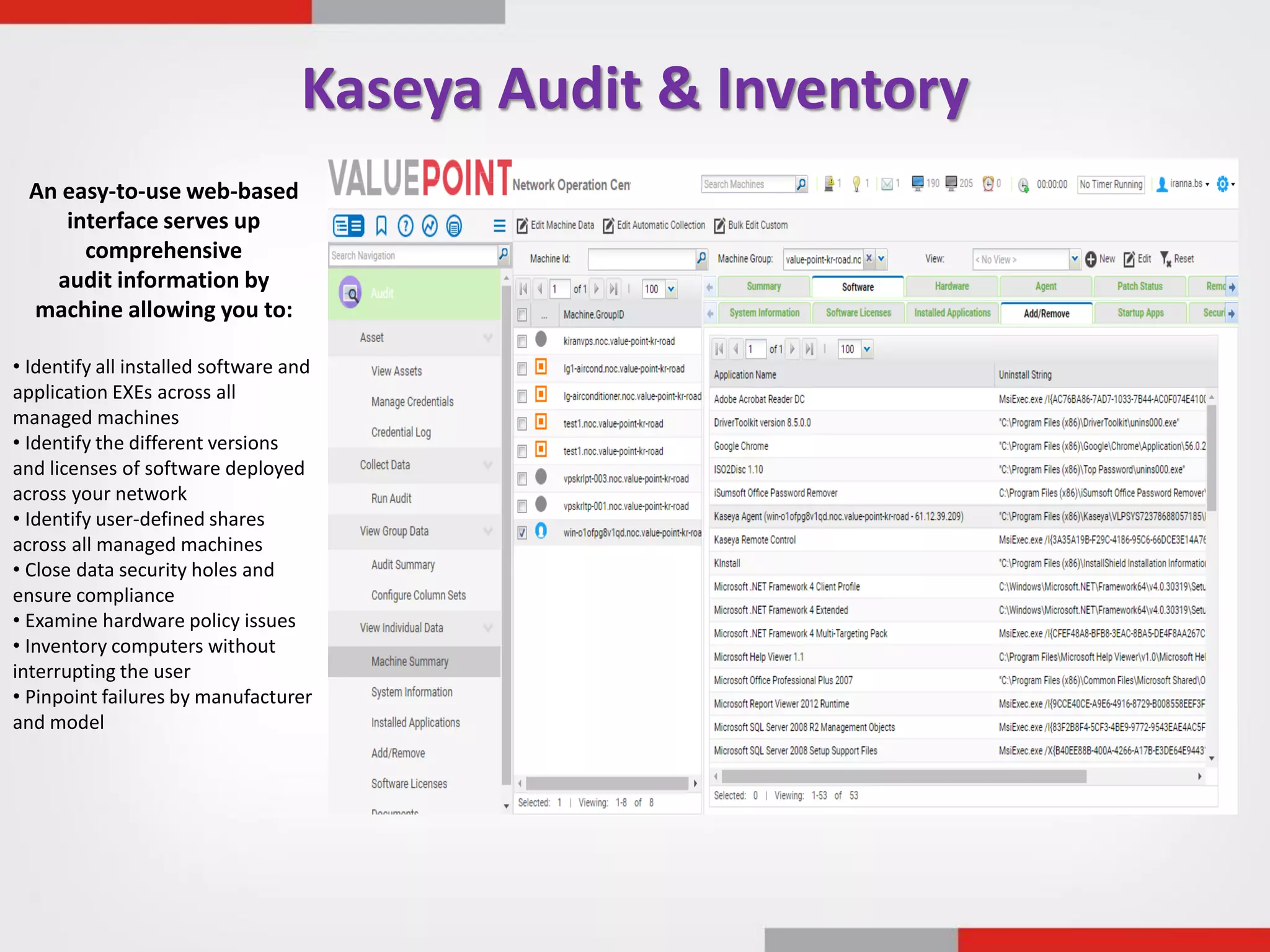1270x952 pixels.
Task: Open Run Audit in navigation
Action: [391, 498]
